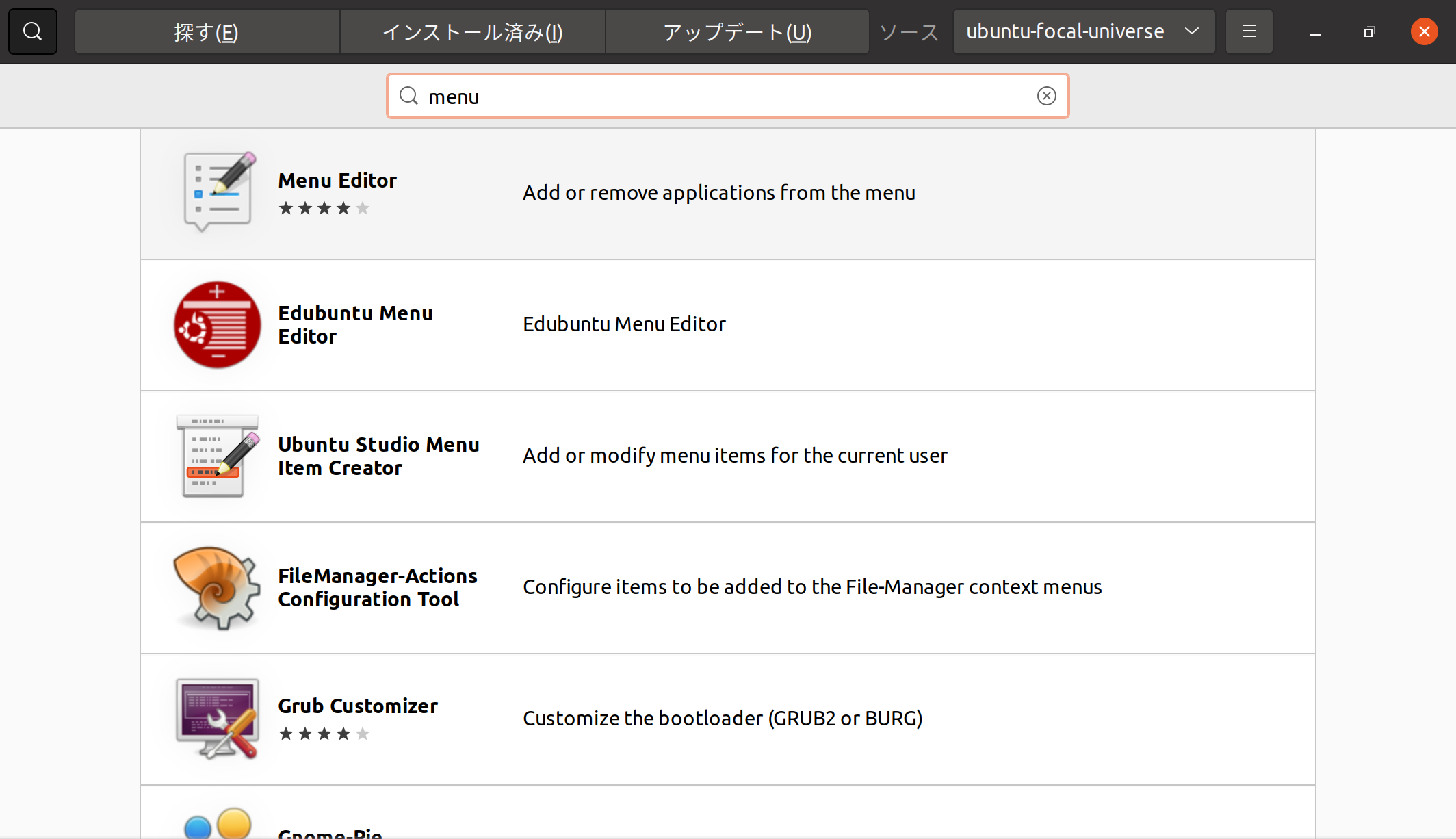Open the Edubuntu Menu Editor red icon
This screenshot has height=839, width=1456.
(x=218, y=324)
